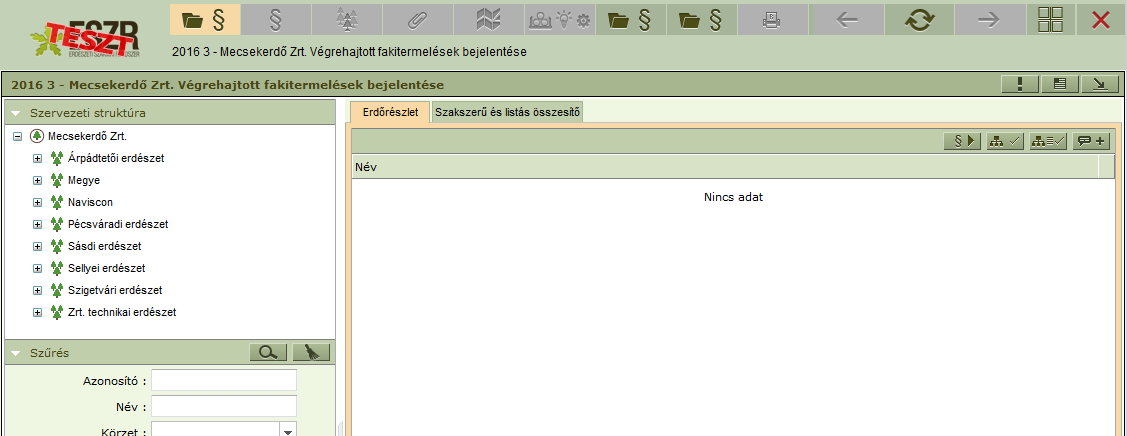Expand the Sellyei erdészet node

pyautogui.click(x=37, y=269)
